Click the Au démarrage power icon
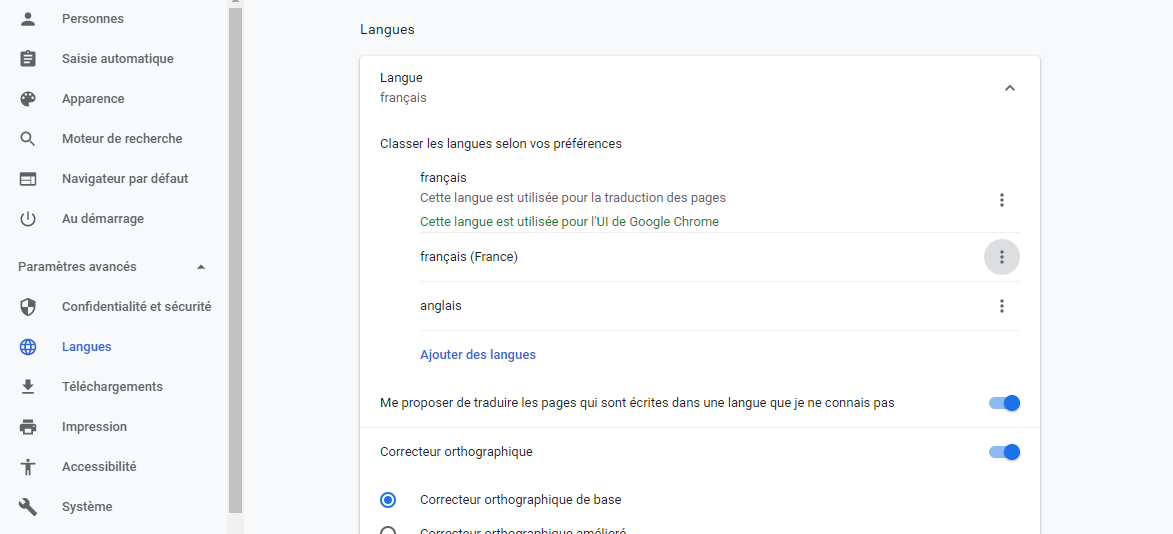 tap(28, 219)
